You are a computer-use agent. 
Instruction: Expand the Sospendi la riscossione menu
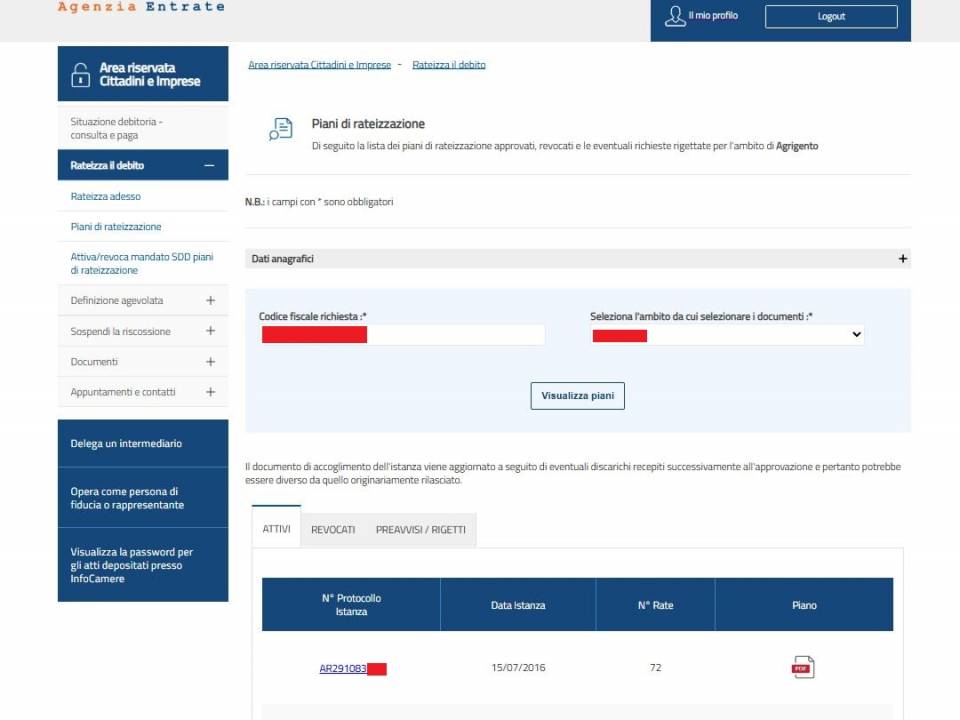pos(210,330)
